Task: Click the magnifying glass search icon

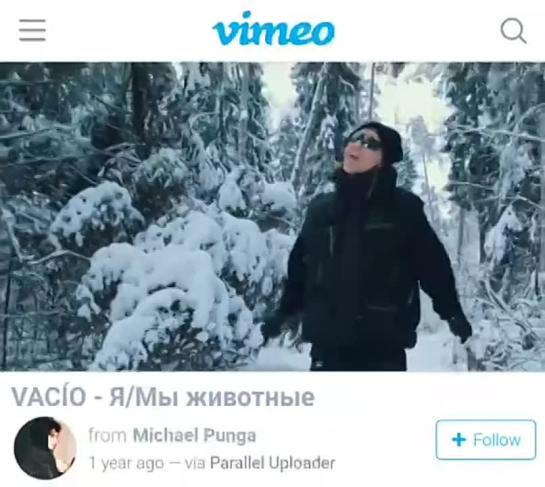Action: (513, 31)
